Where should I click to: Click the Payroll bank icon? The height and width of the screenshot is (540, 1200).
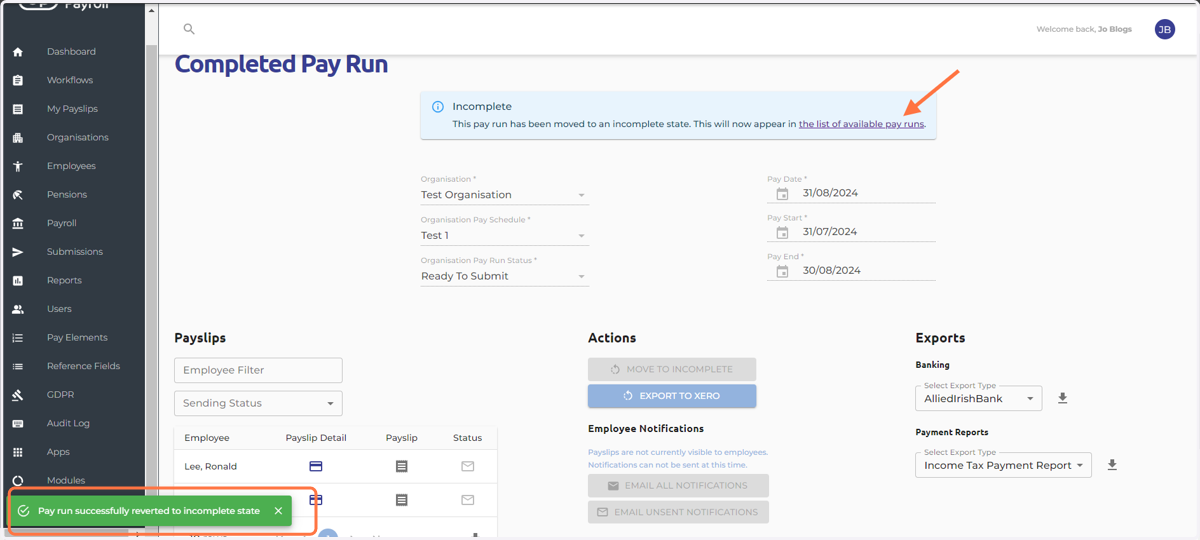(x=18, y=223)
